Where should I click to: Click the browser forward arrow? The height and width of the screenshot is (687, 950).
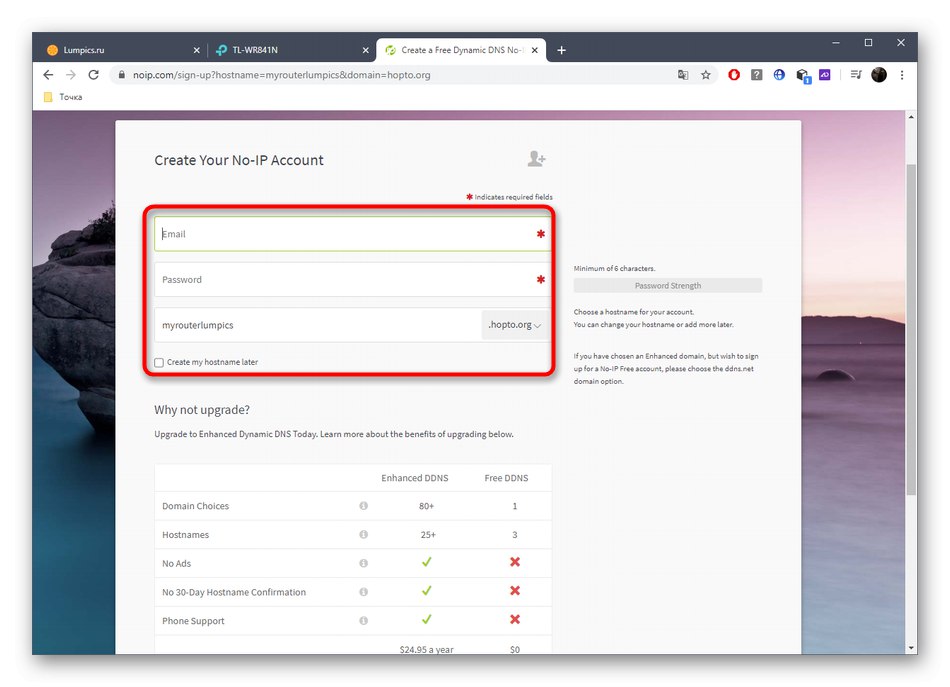(x=71, y=75)
